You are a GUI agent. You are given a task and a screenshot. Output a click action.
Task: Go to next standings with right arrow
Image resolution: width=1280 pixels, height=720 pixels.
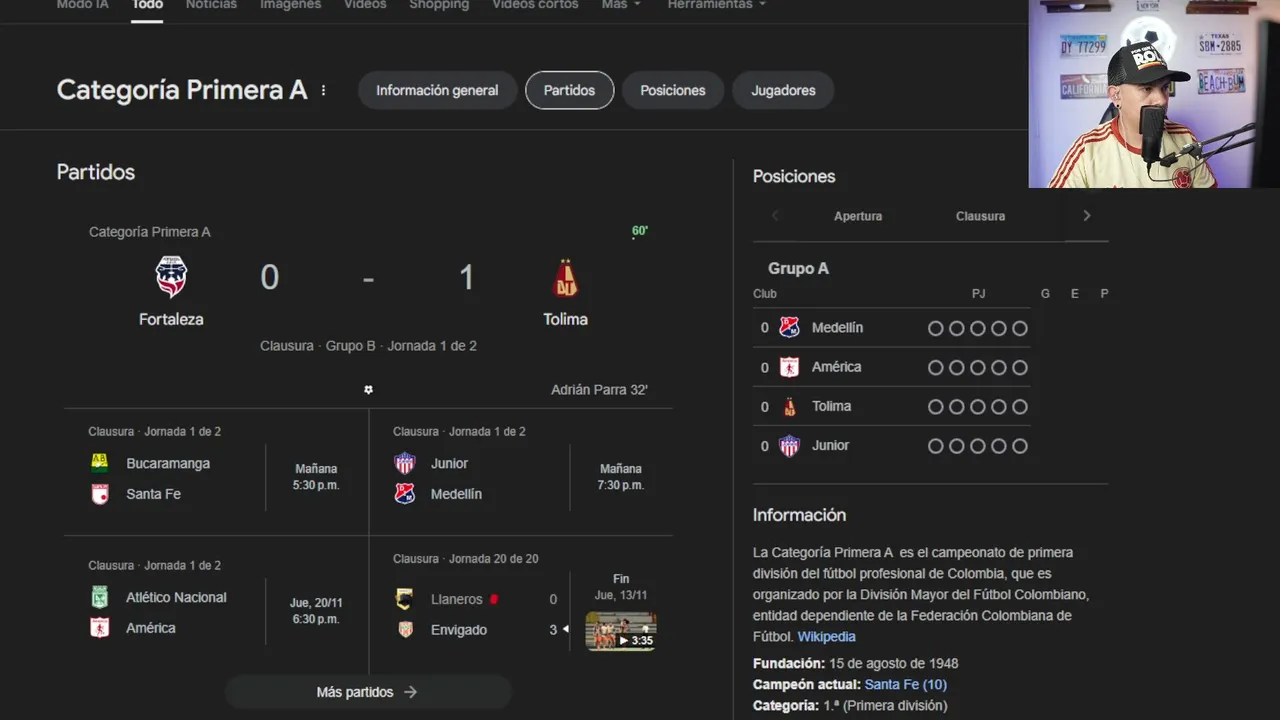[x=1087, y=216]
